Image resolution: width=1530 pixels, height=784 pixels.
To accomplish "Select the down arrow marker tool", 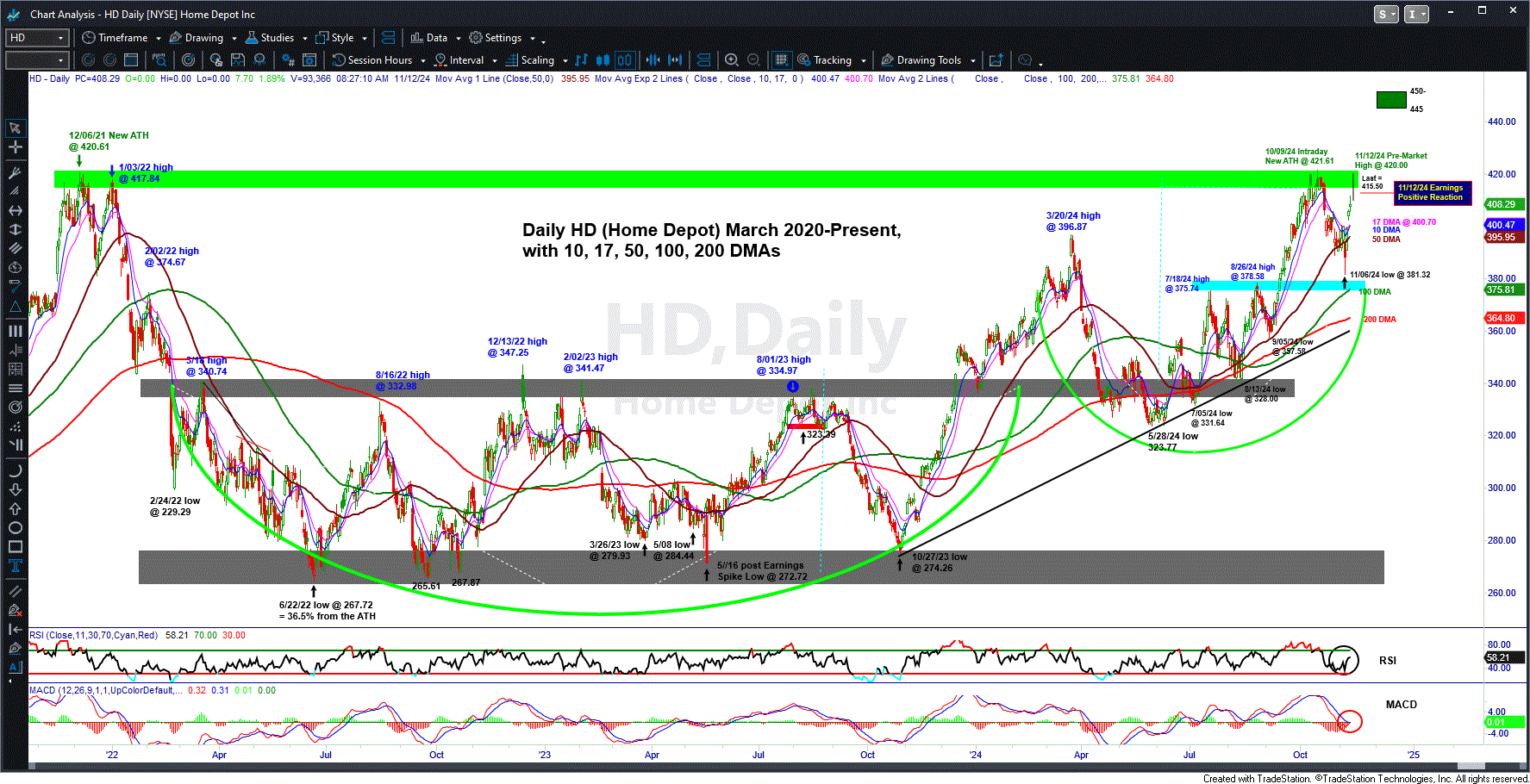I will coord(15,489).
